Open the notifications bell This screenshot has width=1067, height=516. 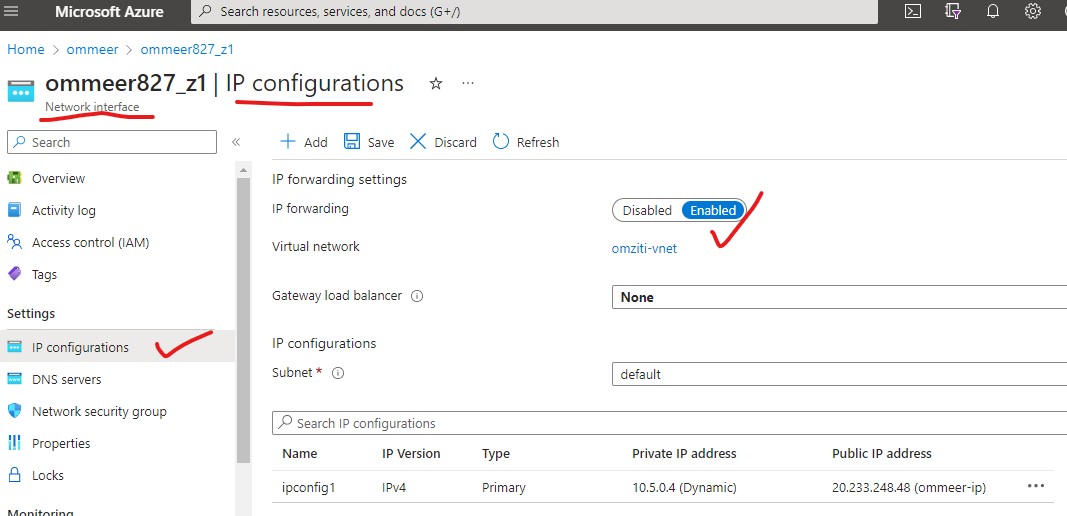pos(993,12)
